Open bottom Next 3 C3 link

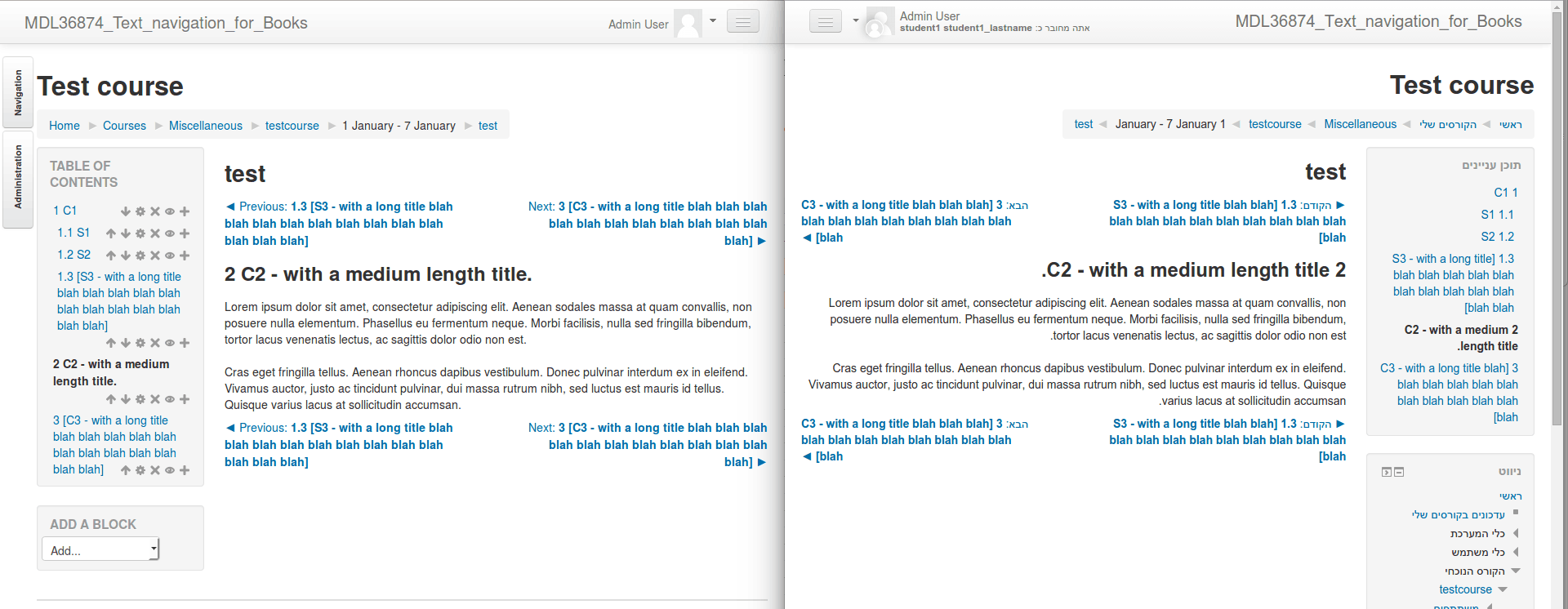coord(648,445)
